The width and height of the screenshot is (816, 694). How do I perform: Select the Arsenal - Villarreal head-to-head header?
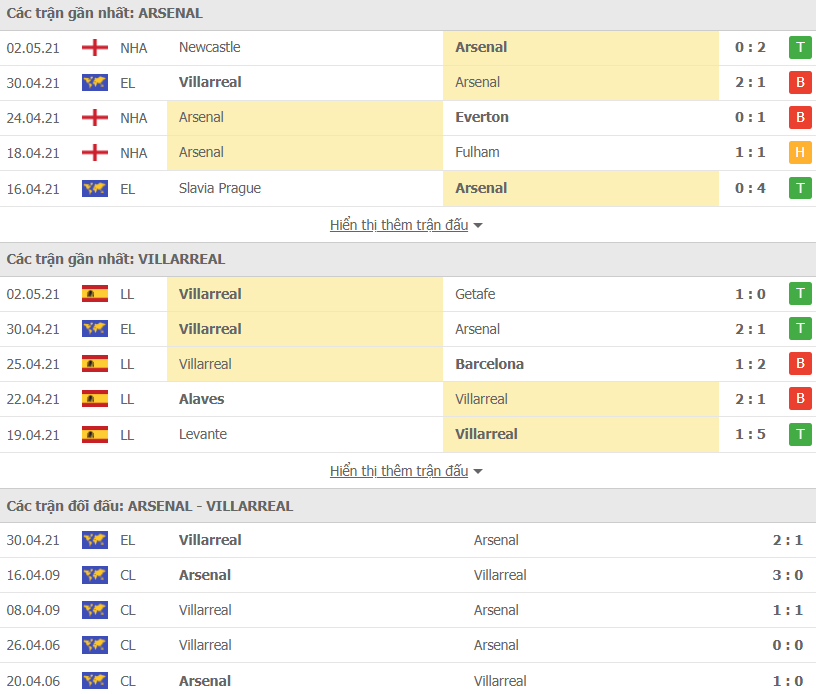(150, 506)
